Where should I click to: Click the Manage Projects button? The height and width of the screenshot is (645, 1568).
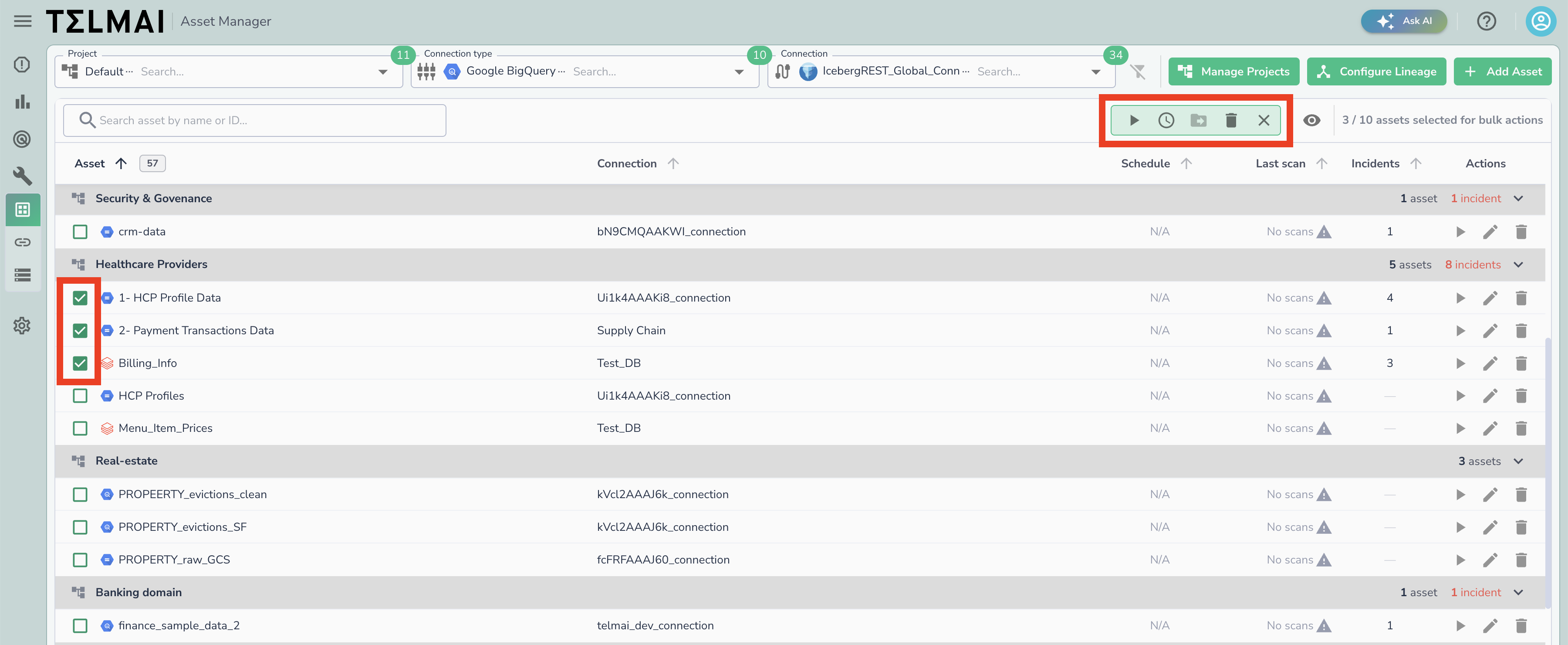click(1234, 72)
